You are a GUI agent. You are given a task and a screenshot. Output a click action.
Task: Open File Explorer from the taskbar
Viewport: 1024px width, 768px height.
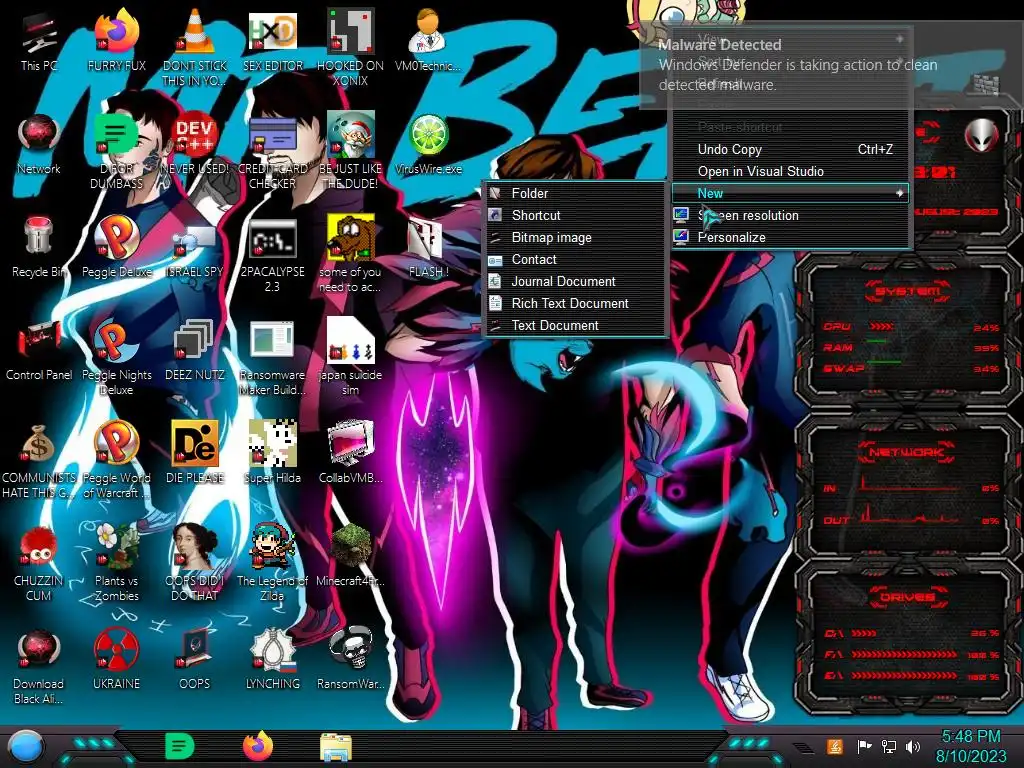(x=336, y=747)
